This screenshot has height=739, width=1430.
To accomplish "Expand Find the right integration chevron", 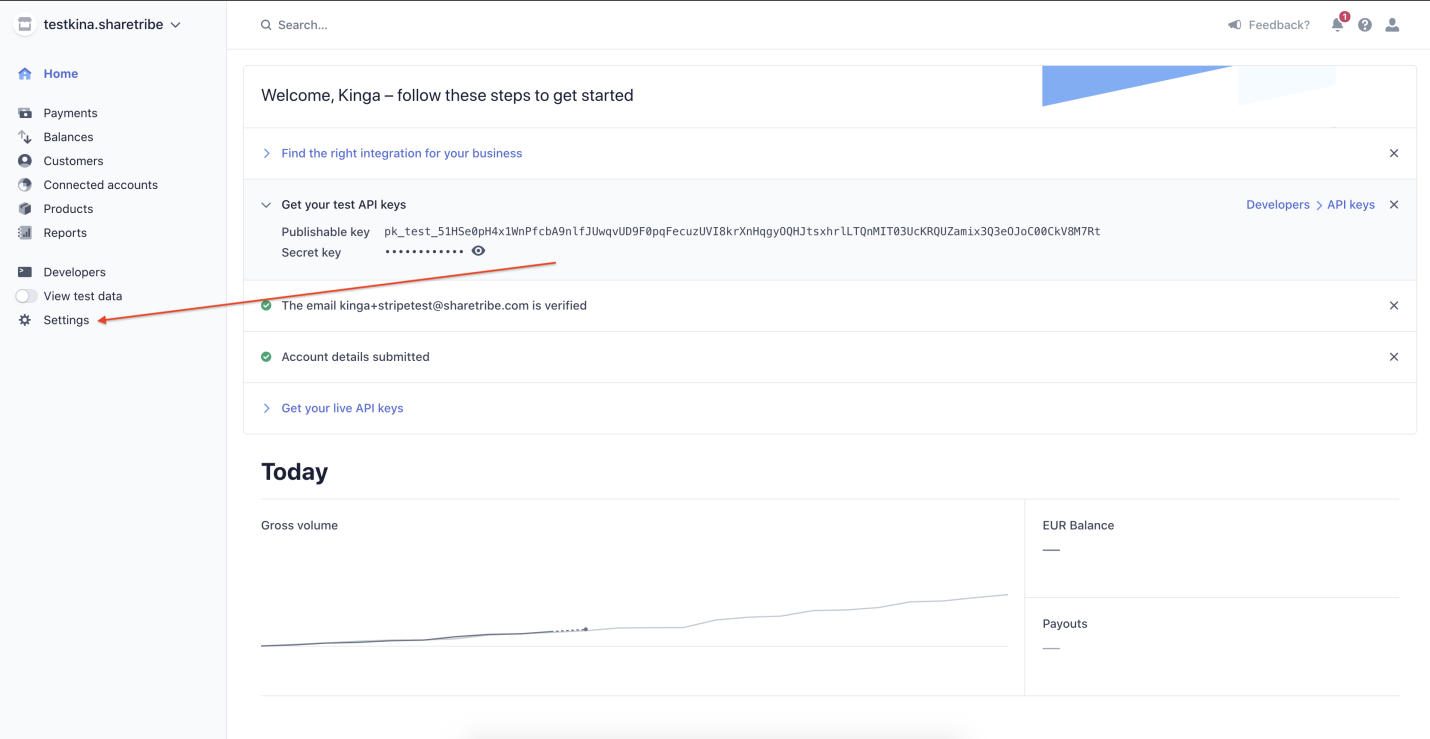I will tap(266, 154).
